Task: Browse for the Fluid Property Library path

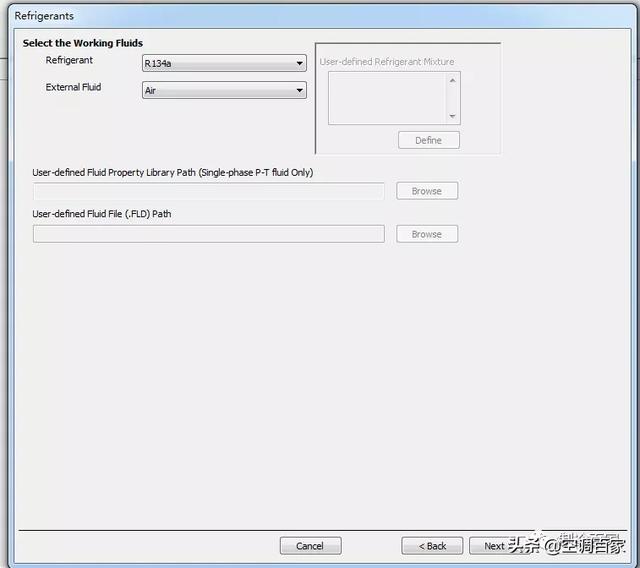Action: pos(427,191)
